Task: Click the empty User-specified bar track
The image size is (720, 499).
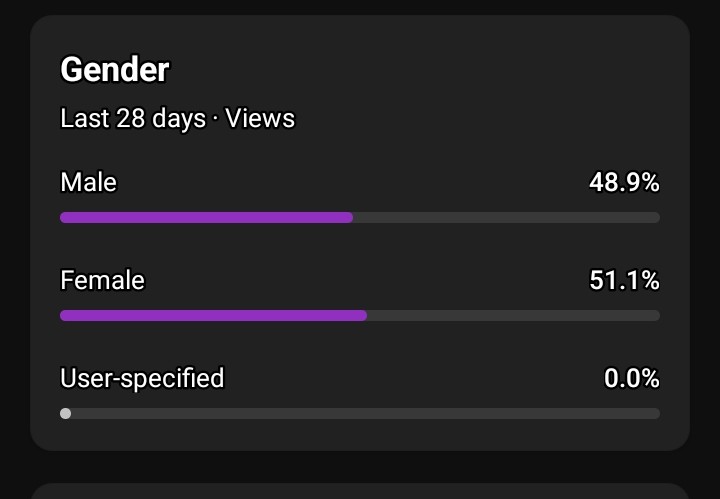Action: (366, 414)
